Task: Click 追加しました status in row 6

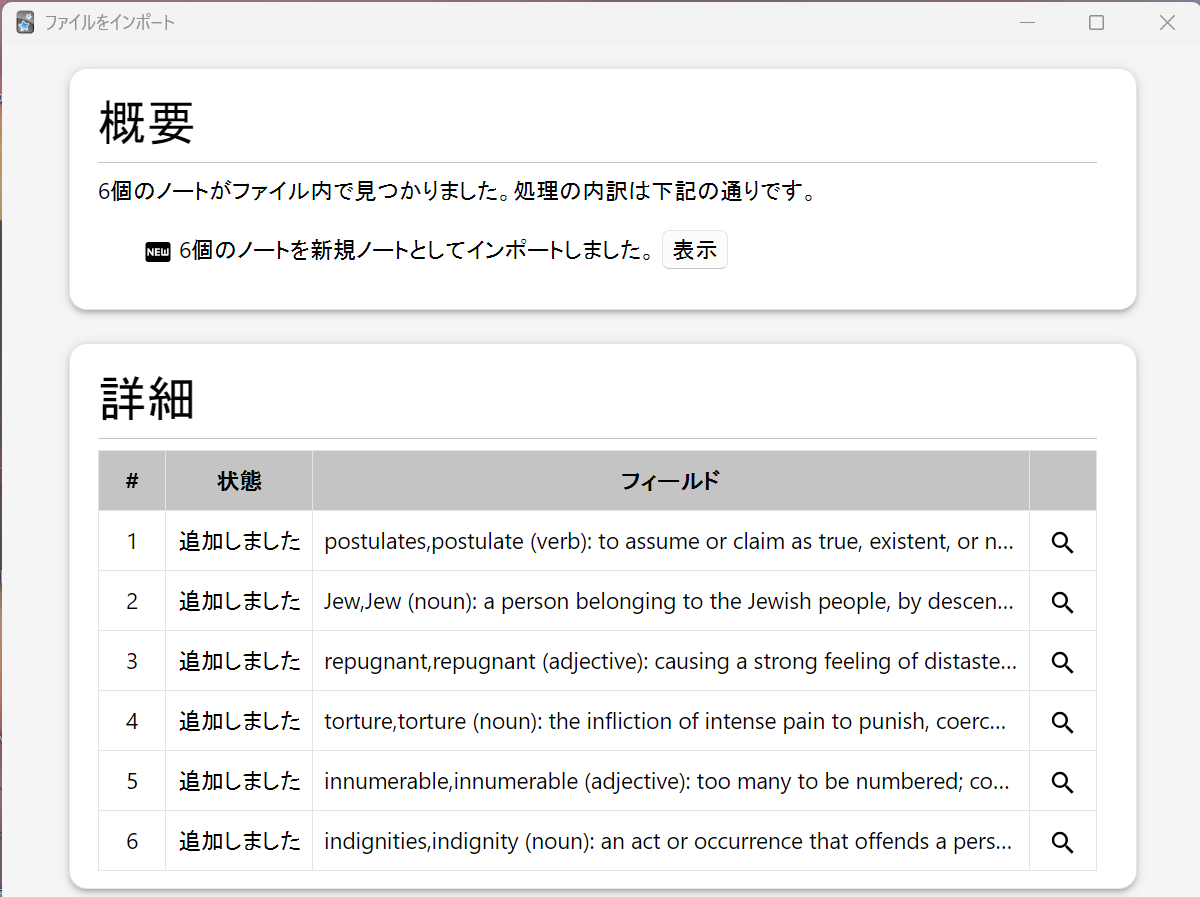Action: (240, 841)
